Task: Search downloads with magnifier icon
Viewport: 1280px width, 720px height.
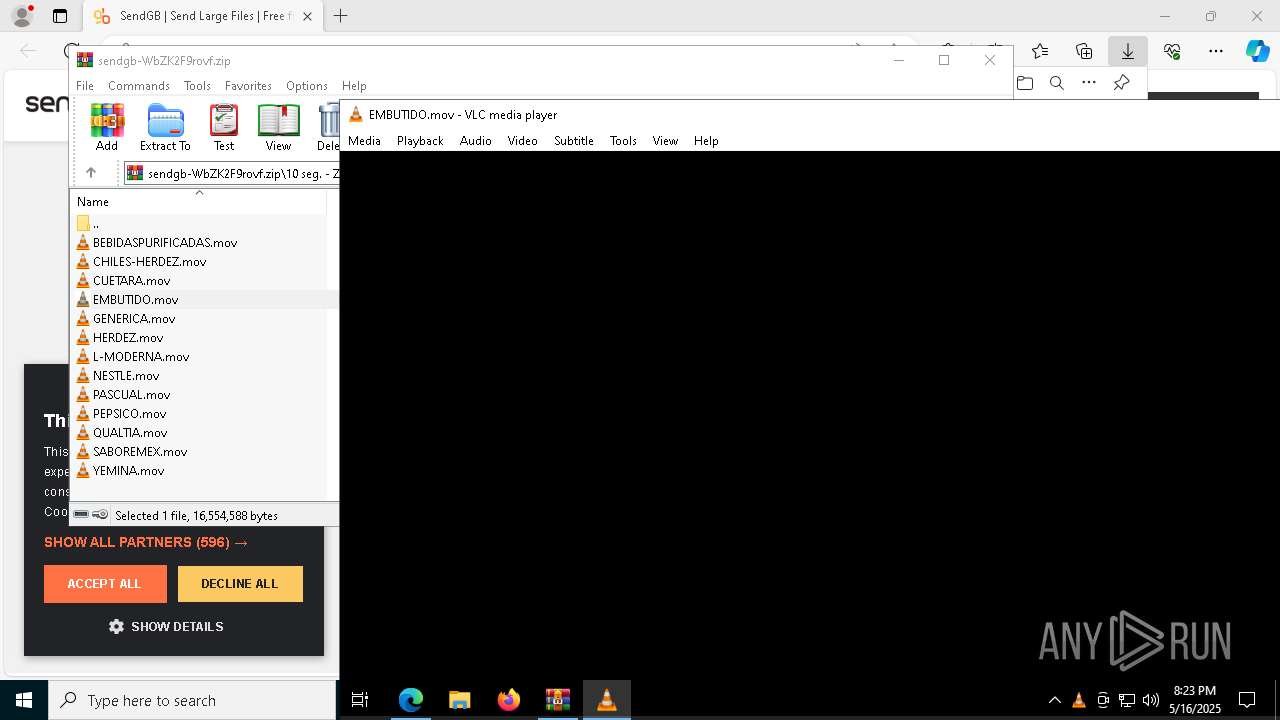Action: coord(1057,83)
